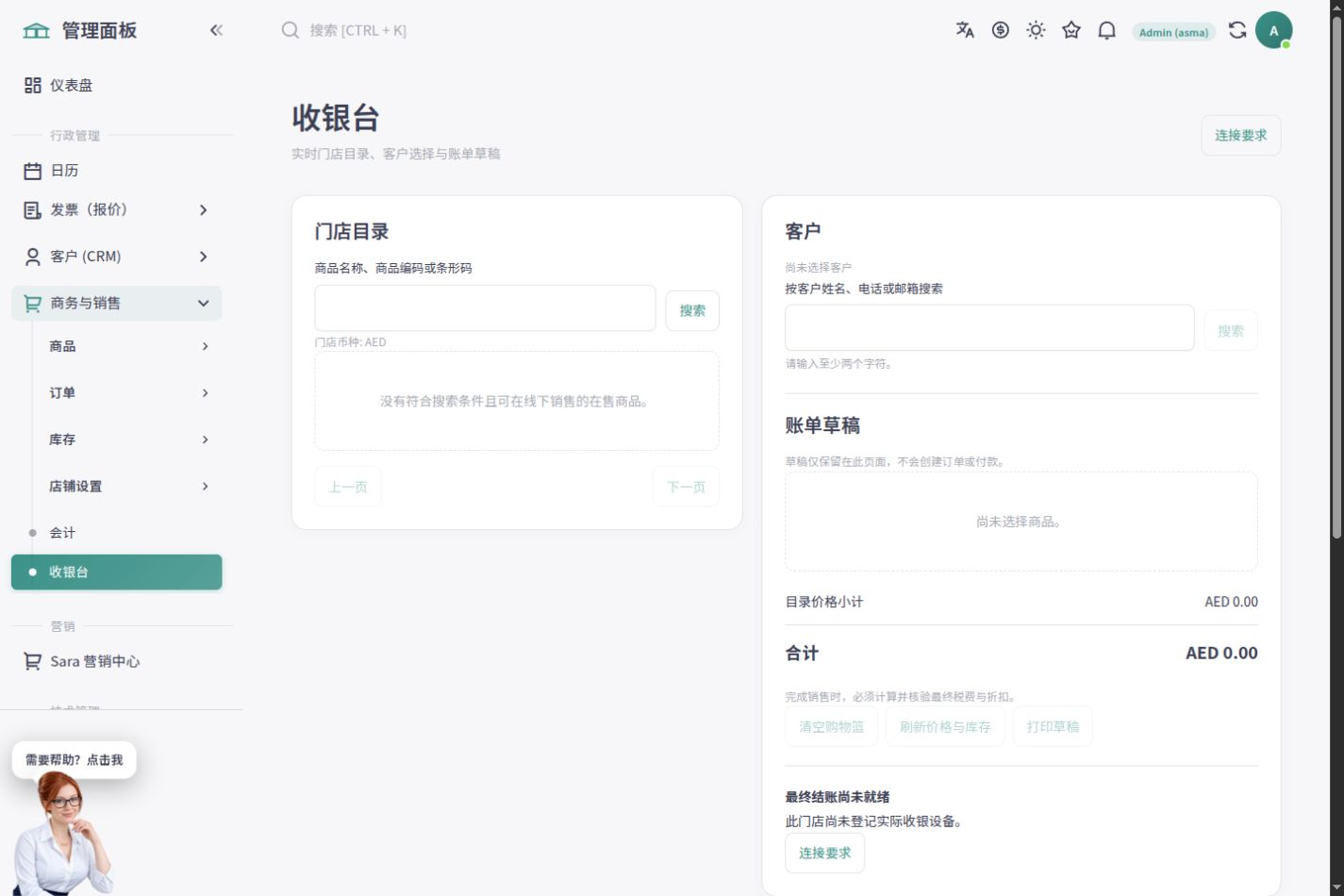The width and height of the screenshot is (1344, 896).
Task: Click 搜索 in the 客户 panel
Action: click(x=1231, y=331)
